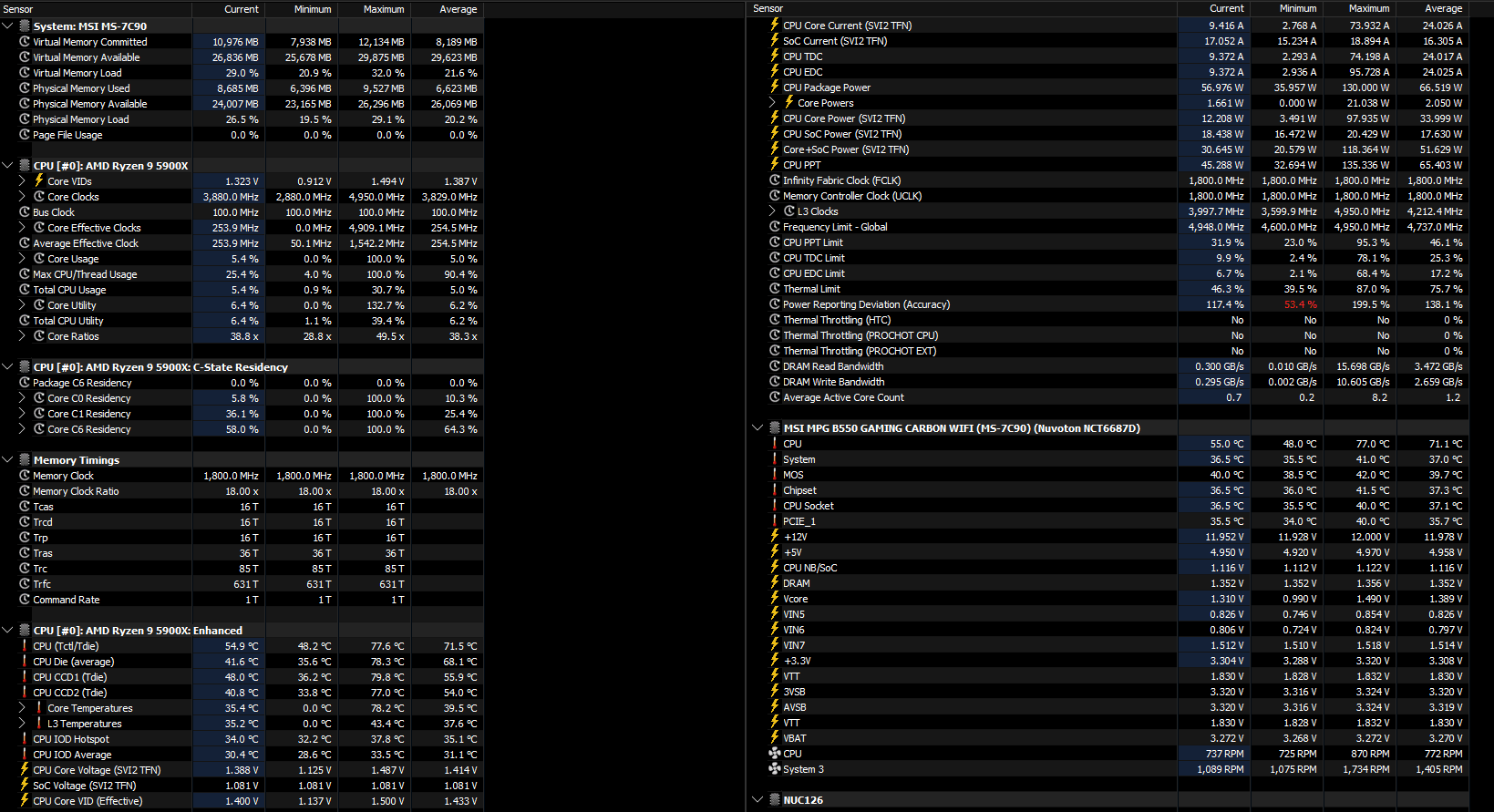Collapse the C-State Residency section
This screenshot has height=812, width=1494.
pos(7,367)
